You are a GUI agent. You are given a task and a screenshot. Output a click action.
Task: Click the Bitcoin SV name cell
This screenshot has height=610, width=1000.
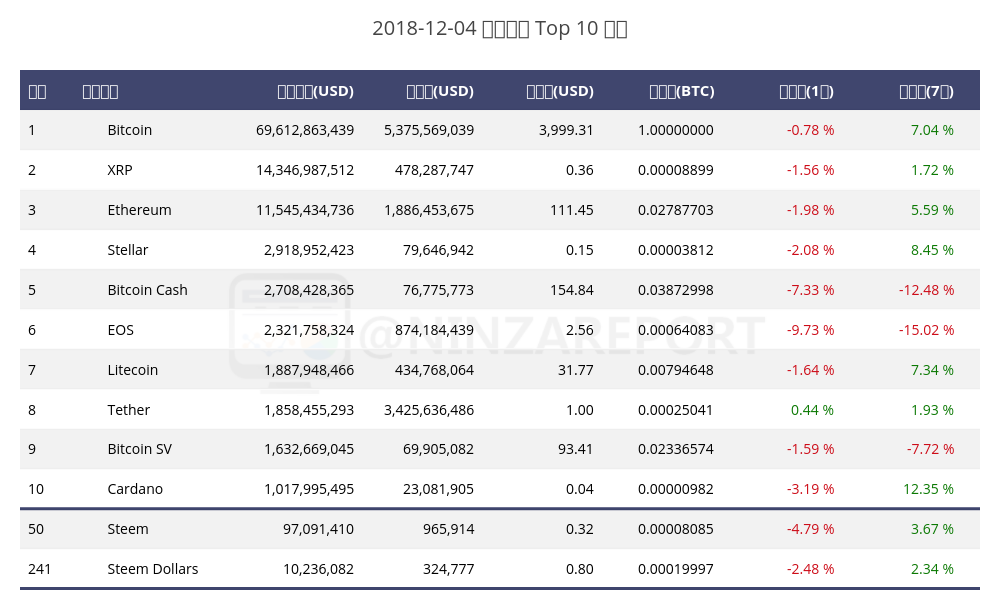[139, 449]
